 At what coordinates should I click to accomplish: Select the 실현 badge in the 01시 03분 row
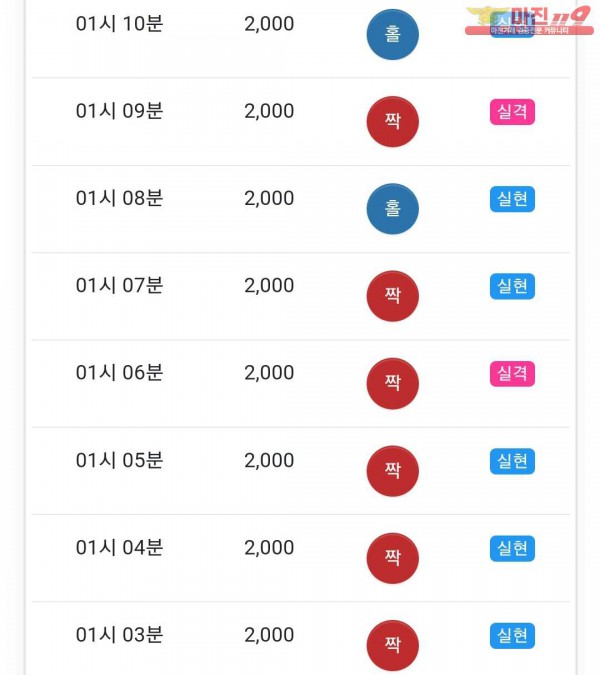(512, 635)
